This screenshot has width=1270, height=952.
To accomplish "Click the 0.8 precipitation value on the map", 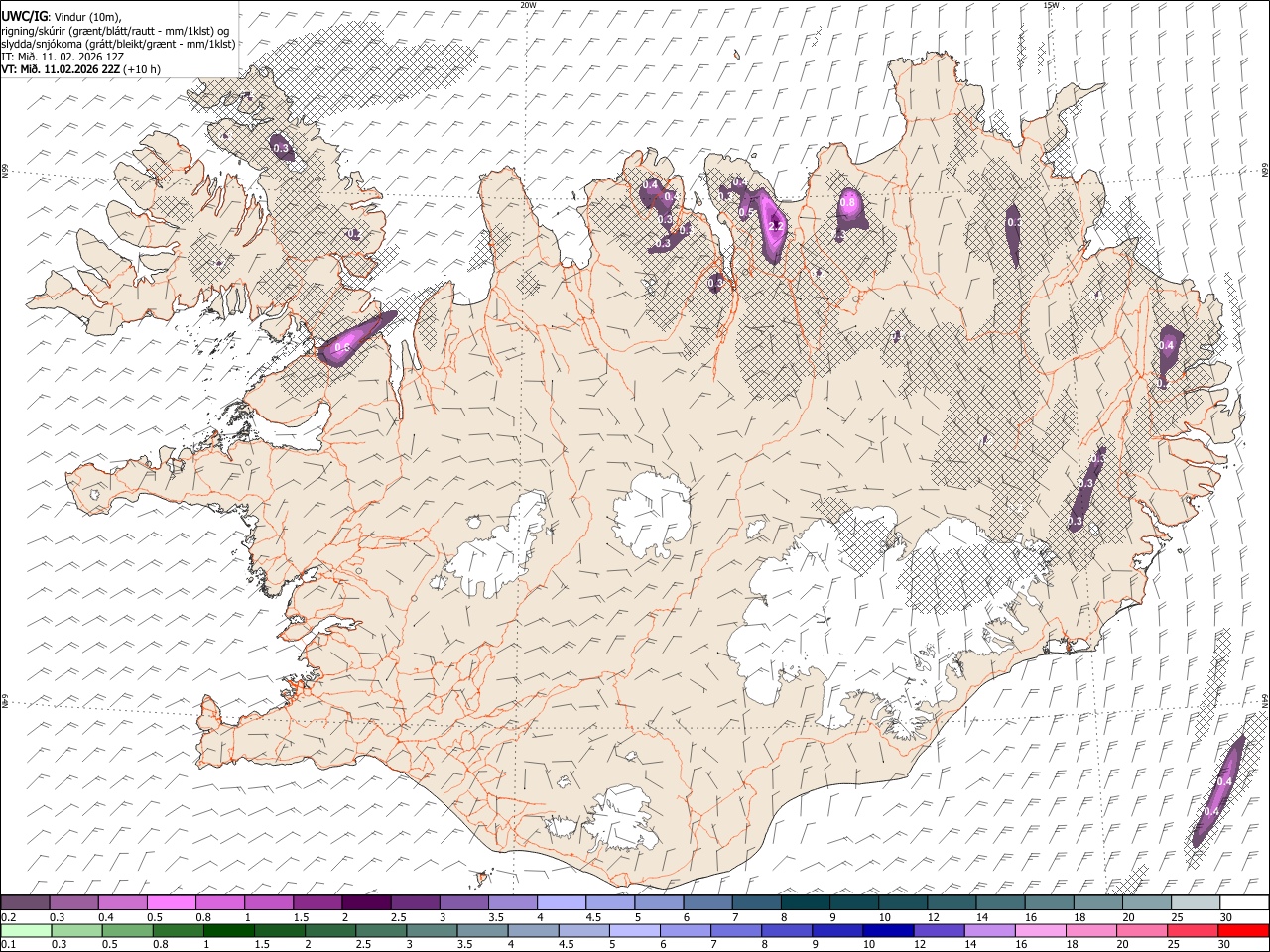I will click(848, 202).
